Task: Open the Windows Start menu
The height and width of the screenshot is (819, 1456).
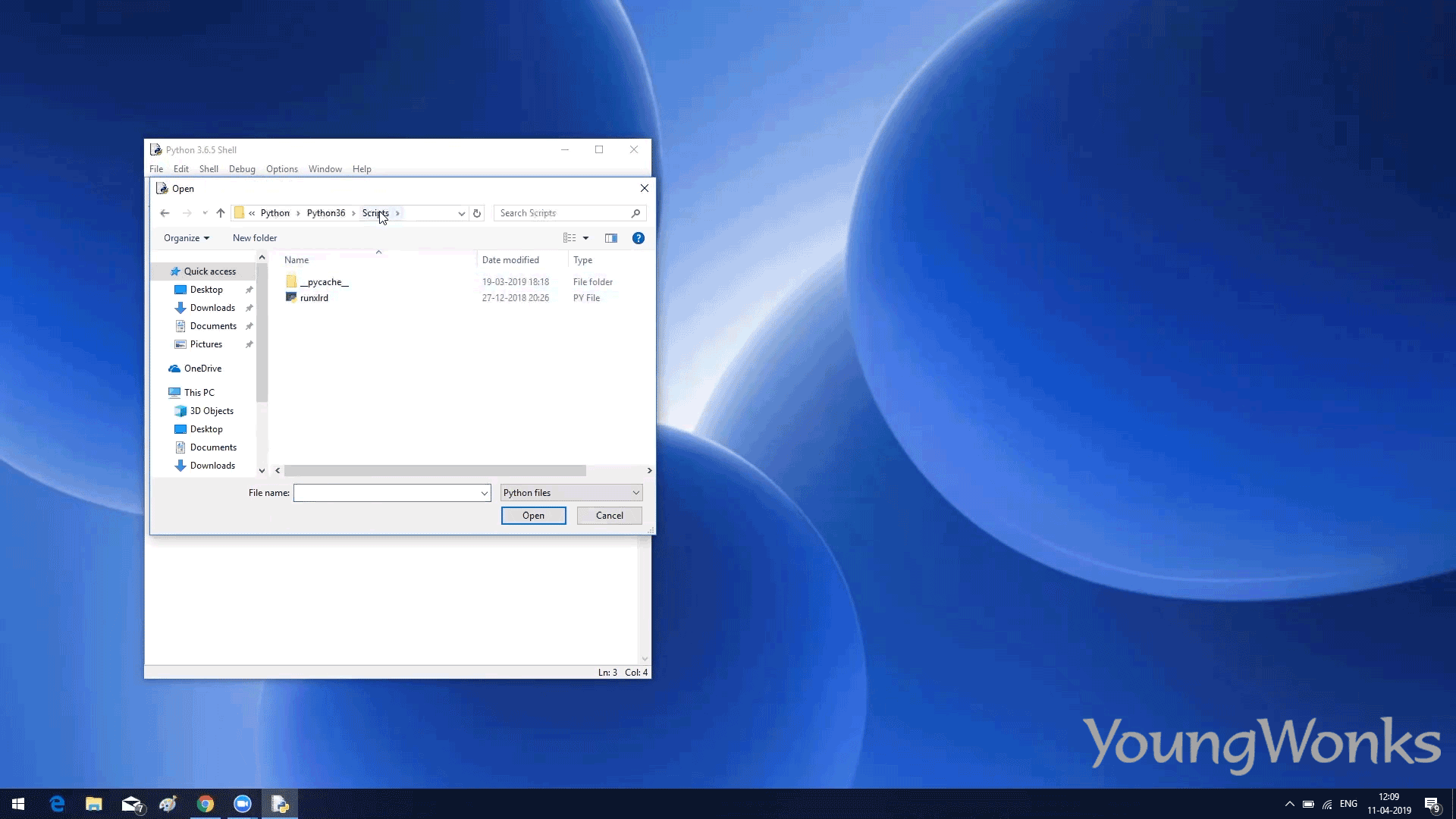Action: (x=18, y=804)
